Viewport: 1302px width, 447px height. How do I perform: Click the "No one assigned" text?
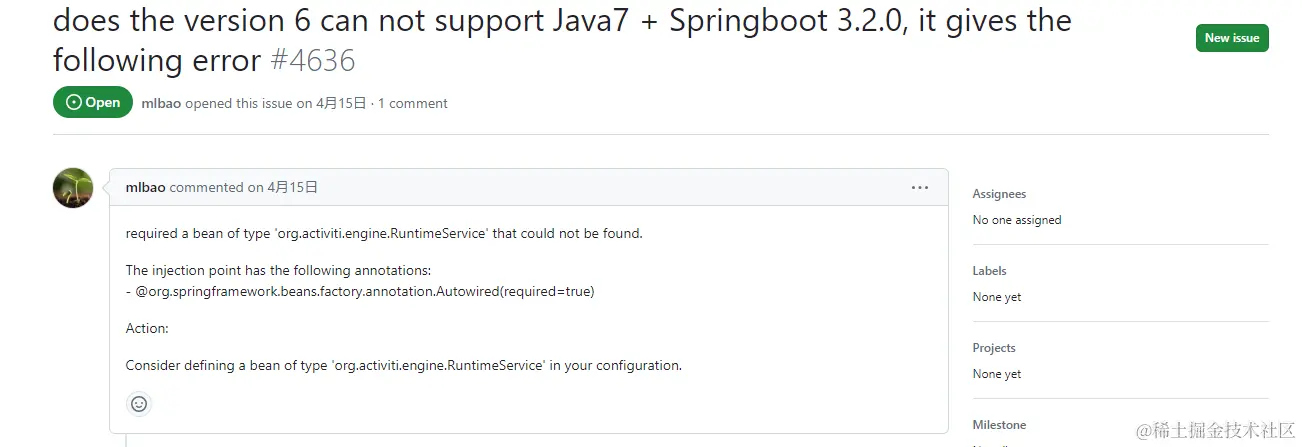coord(1017,220)
